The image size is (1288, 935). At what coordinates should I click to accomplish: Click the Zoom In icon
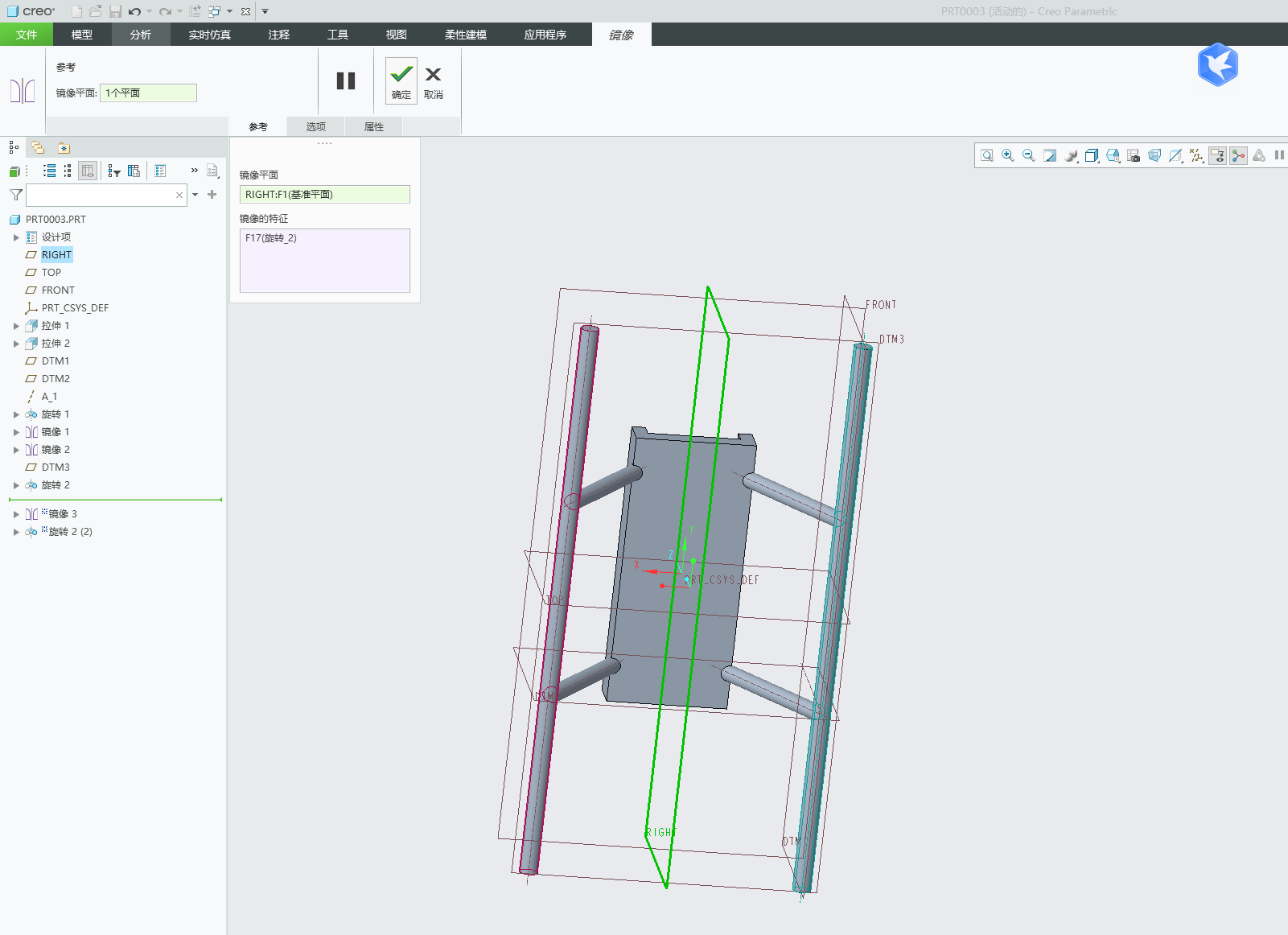point(1008,155)
